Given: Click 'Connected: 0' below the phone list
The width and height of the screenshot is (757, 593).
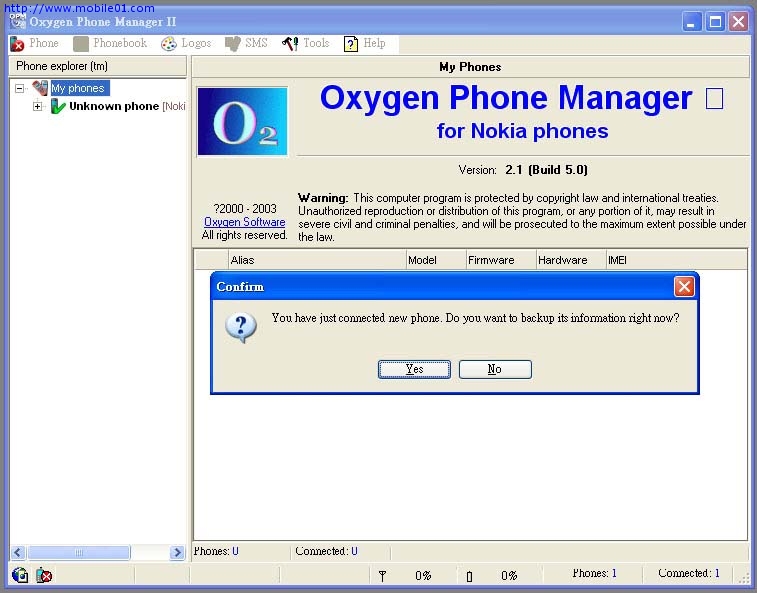Looking at the screenshot, I should (x=326, y=551).
